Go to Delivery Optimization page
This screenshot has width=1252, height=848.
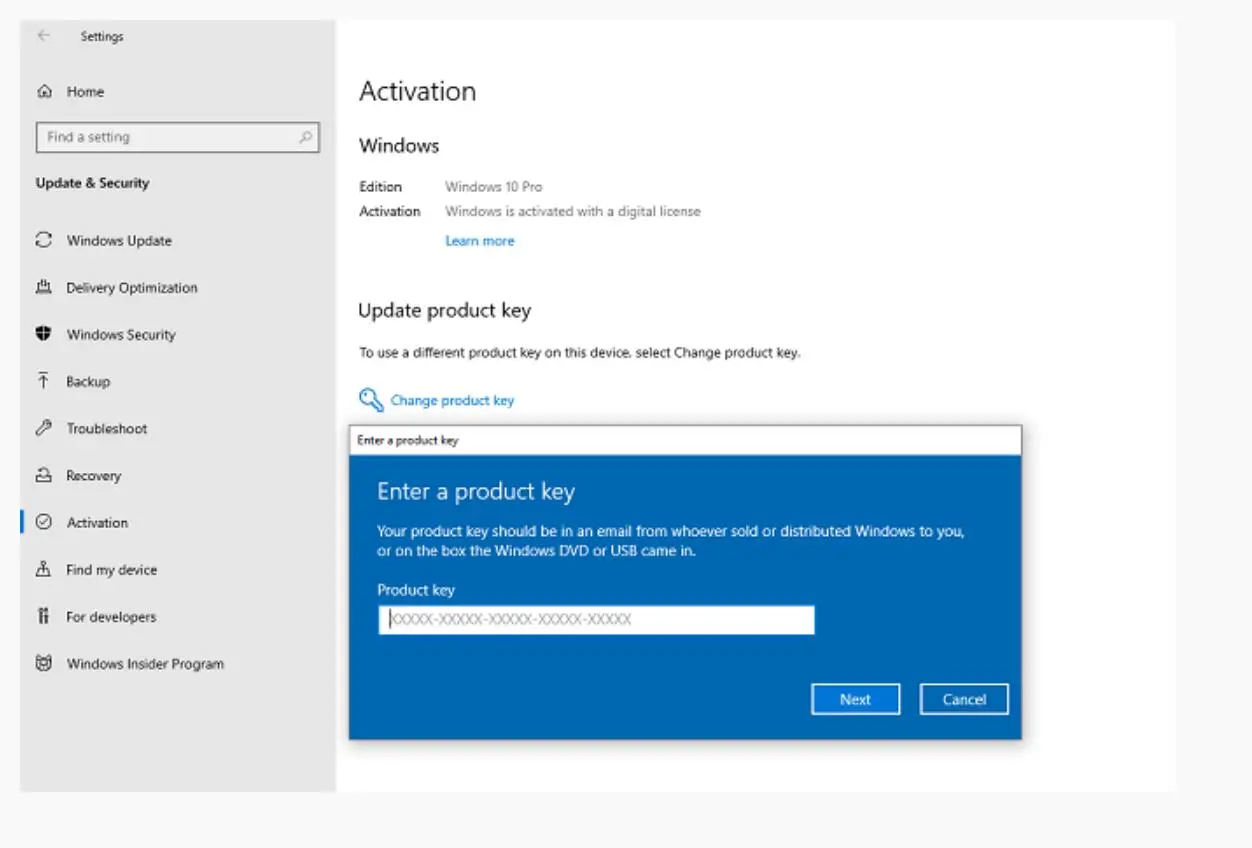(132, 287)
